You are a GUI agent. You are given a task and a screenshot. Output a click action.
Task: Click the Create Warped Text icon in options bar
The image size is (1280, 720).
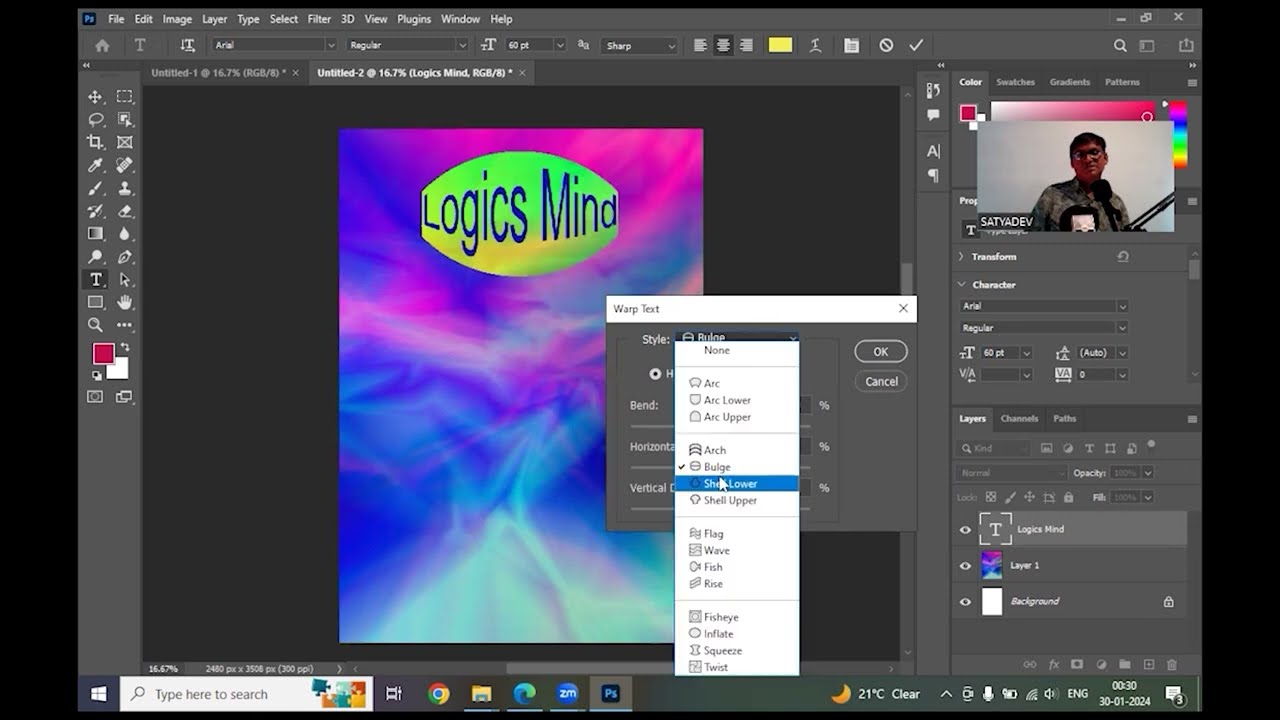(x=816, y=45)
